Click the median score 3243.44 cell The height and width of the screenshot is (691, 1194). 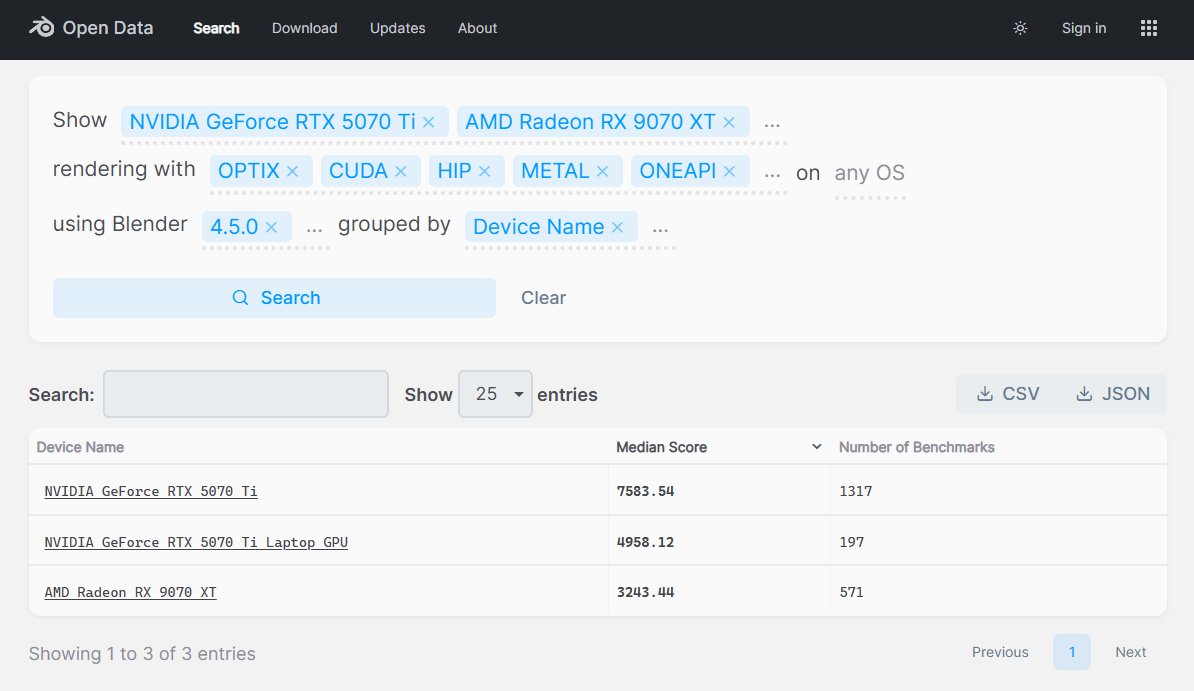click(x=646, y=593)
